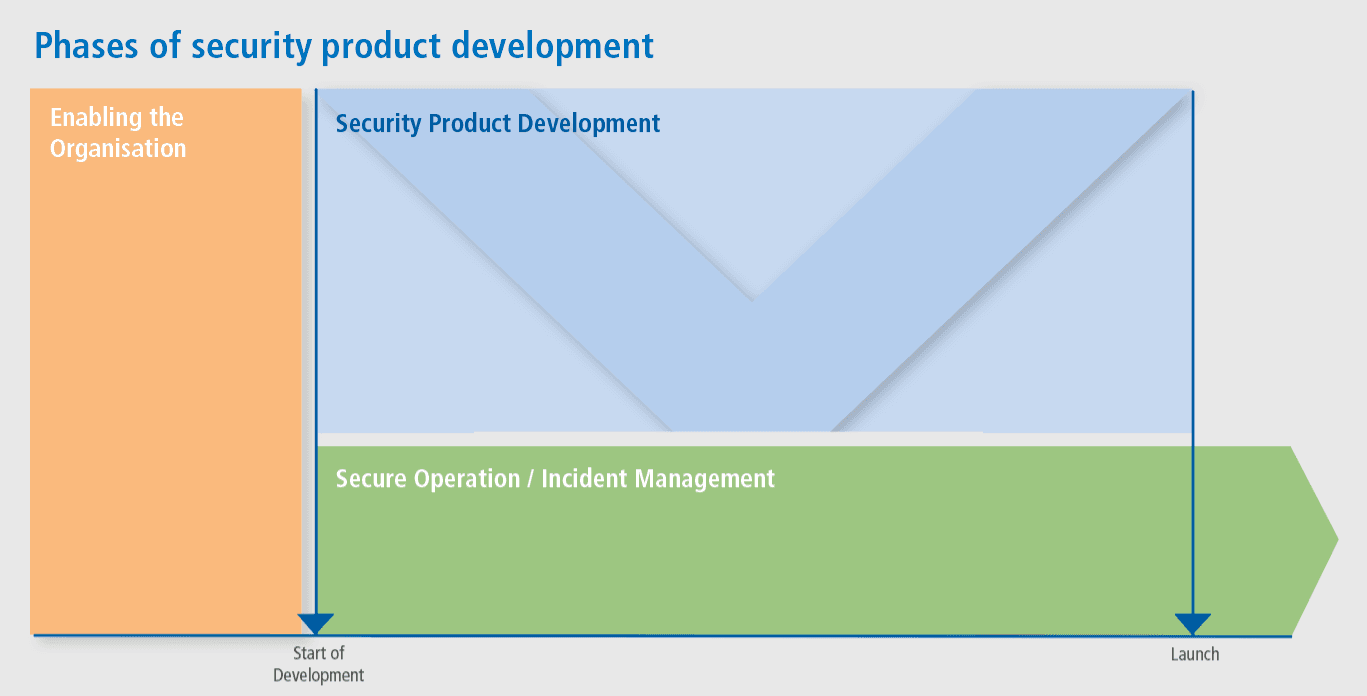Click the 'Secure Operation / Incident Management' label
1367x696 pixels.
point(555,479)
